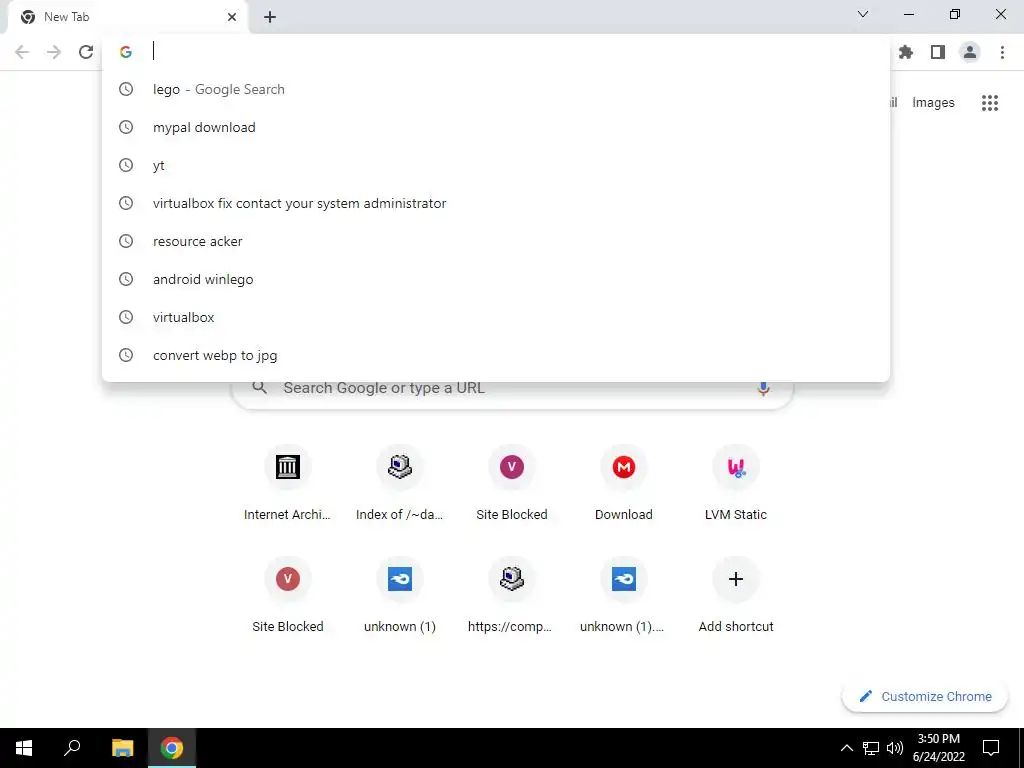
Task: Open the purple Site Blocked shortcut
Action: [x=512, y=483]
